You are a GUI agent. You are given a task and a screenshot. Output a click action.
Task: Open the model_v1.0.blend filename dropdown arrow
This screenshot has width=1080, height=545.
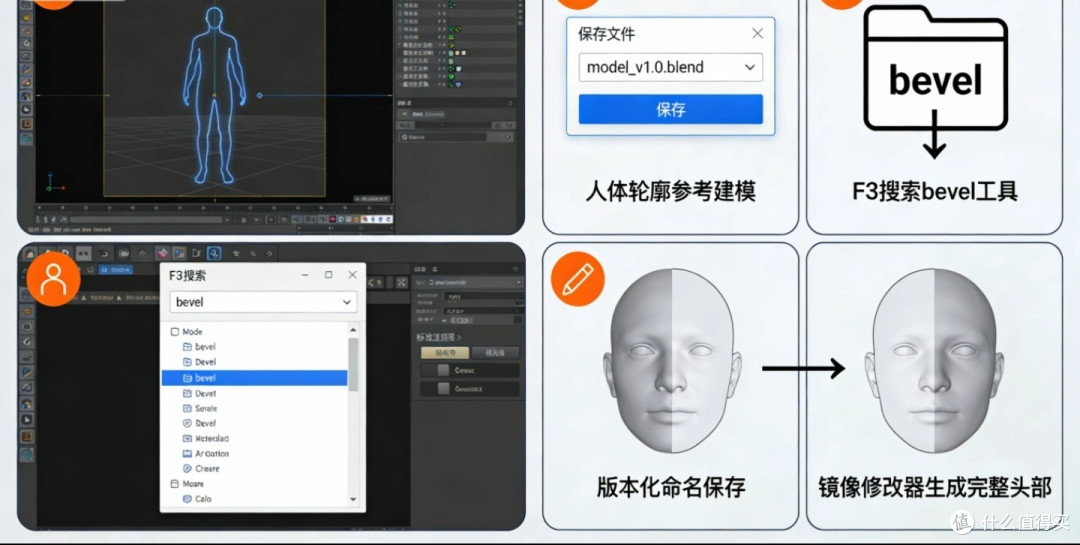coord(749,68)
